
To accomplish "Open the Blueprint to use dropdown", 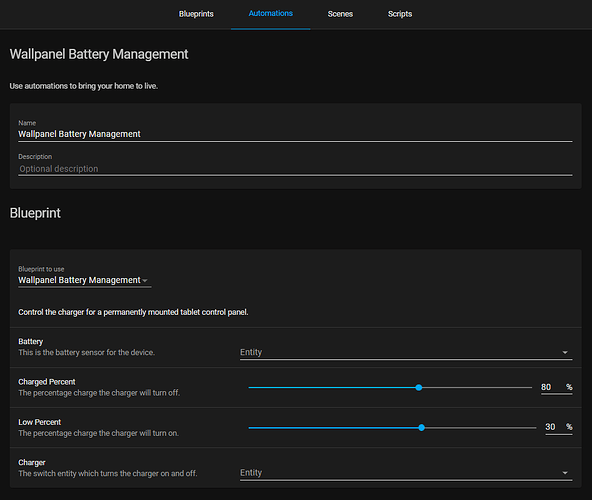I will 85,280.
